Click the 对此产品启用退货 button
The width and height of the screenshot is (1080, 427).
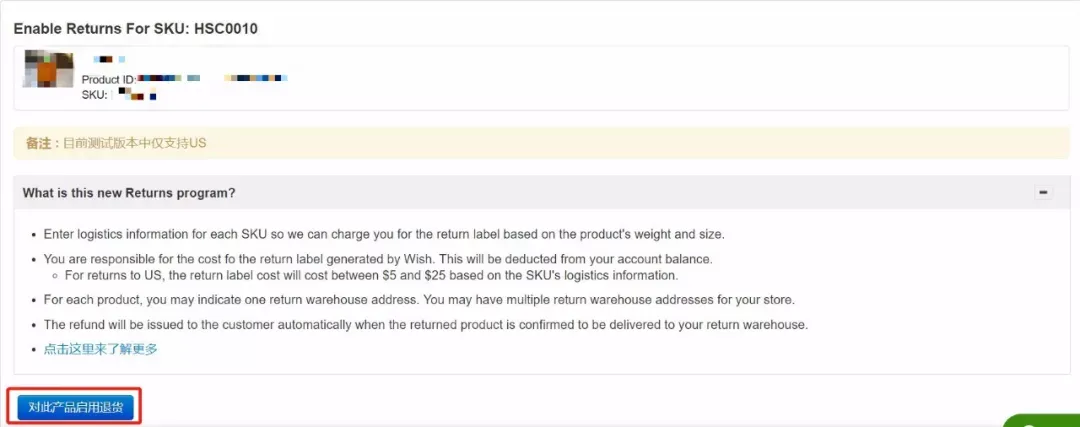coord(76,407)
